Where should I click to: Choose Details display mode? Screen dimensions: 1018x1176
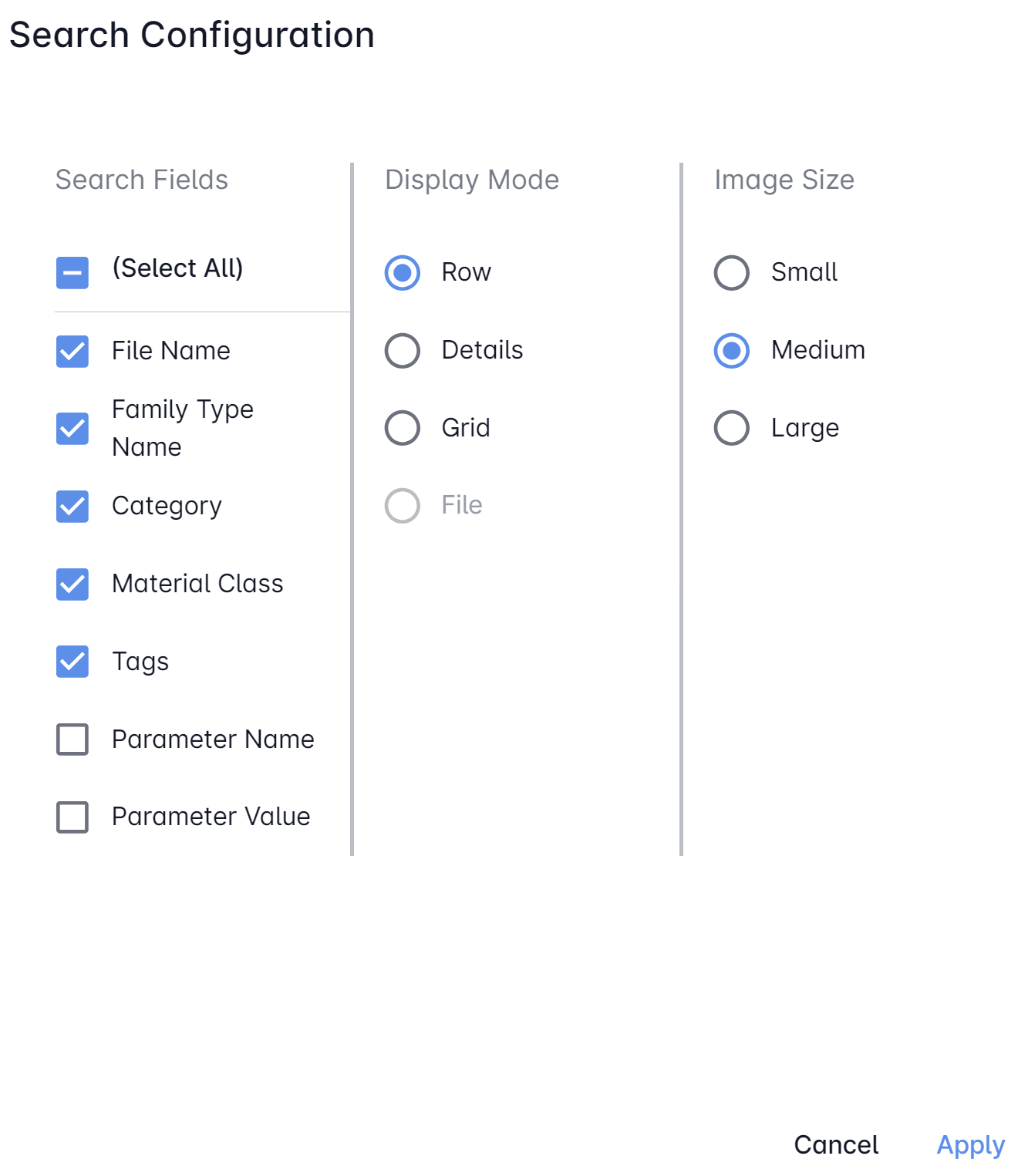[403, 351]
